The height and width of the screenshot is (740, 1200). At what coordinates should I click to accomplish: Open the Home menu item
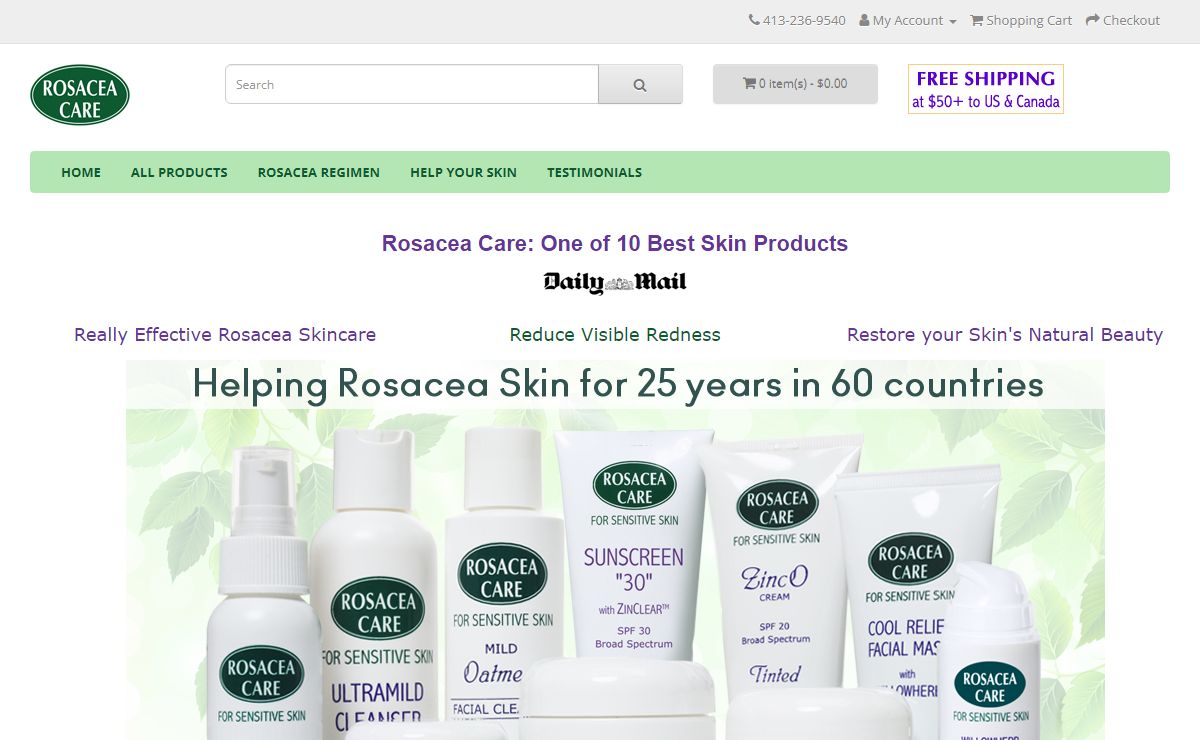pos(81,172)
